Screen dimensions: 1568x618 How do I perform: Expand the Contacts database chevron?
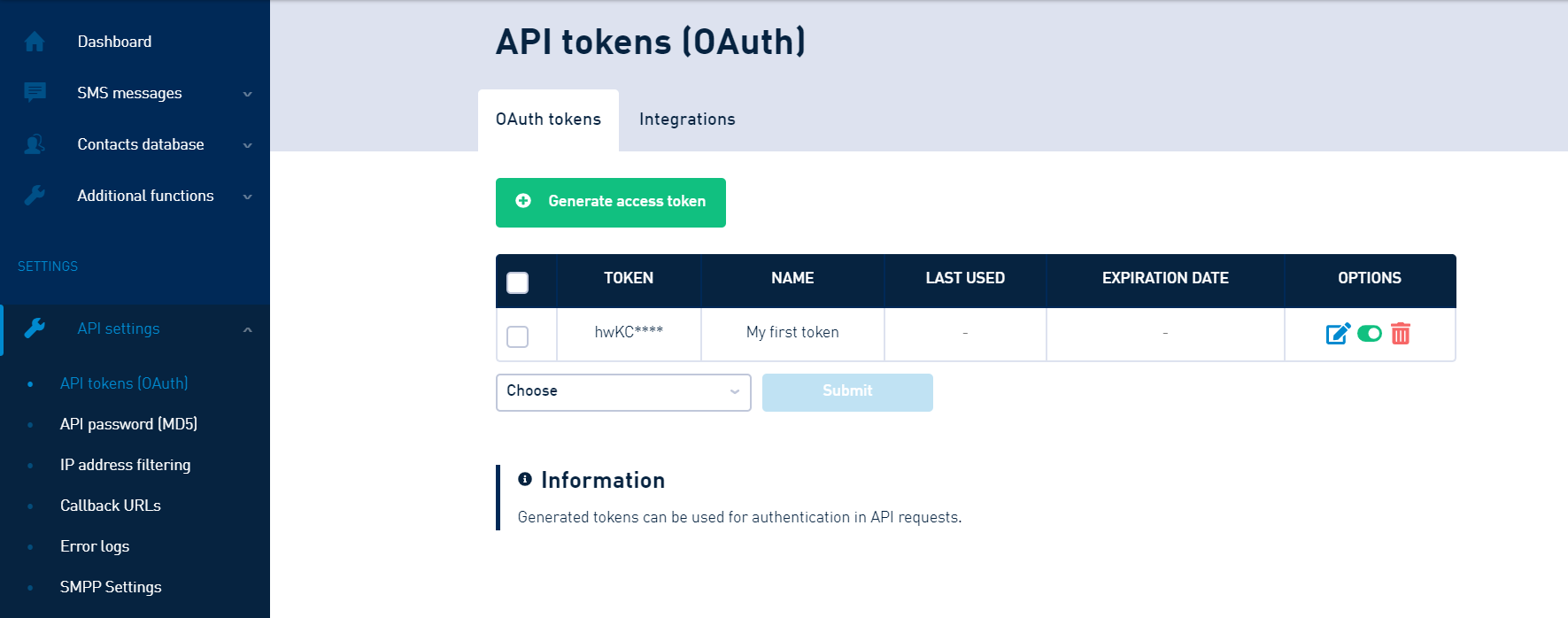(248, 145)
